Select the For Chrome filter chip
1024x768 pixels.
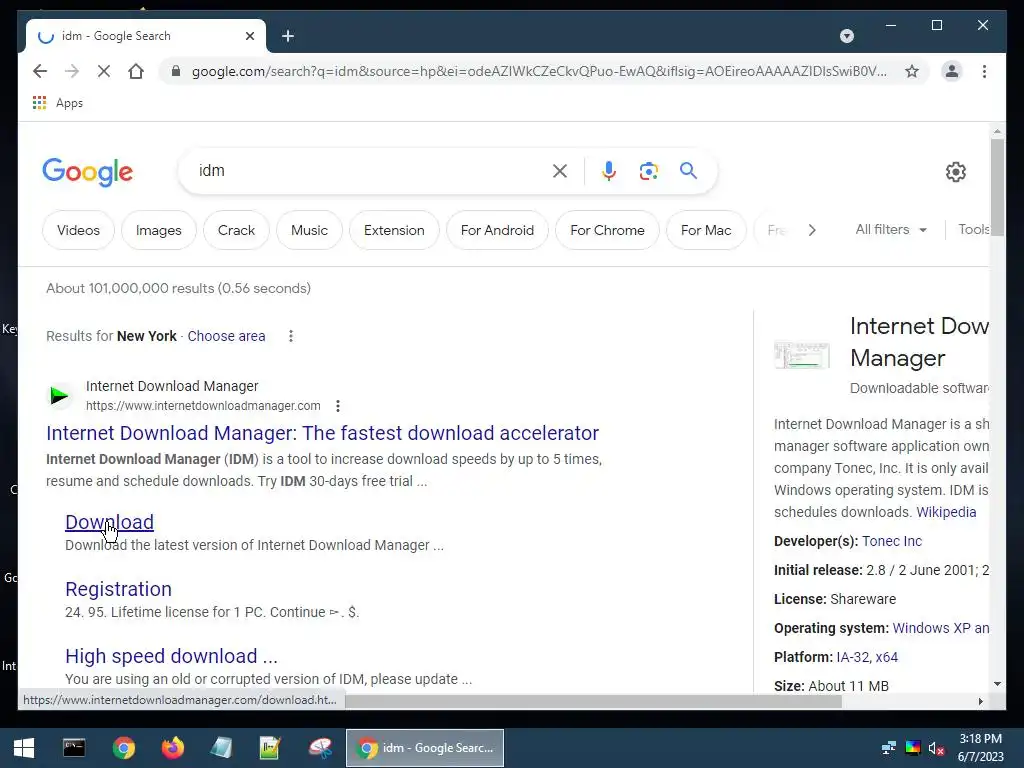click(607, 230)
